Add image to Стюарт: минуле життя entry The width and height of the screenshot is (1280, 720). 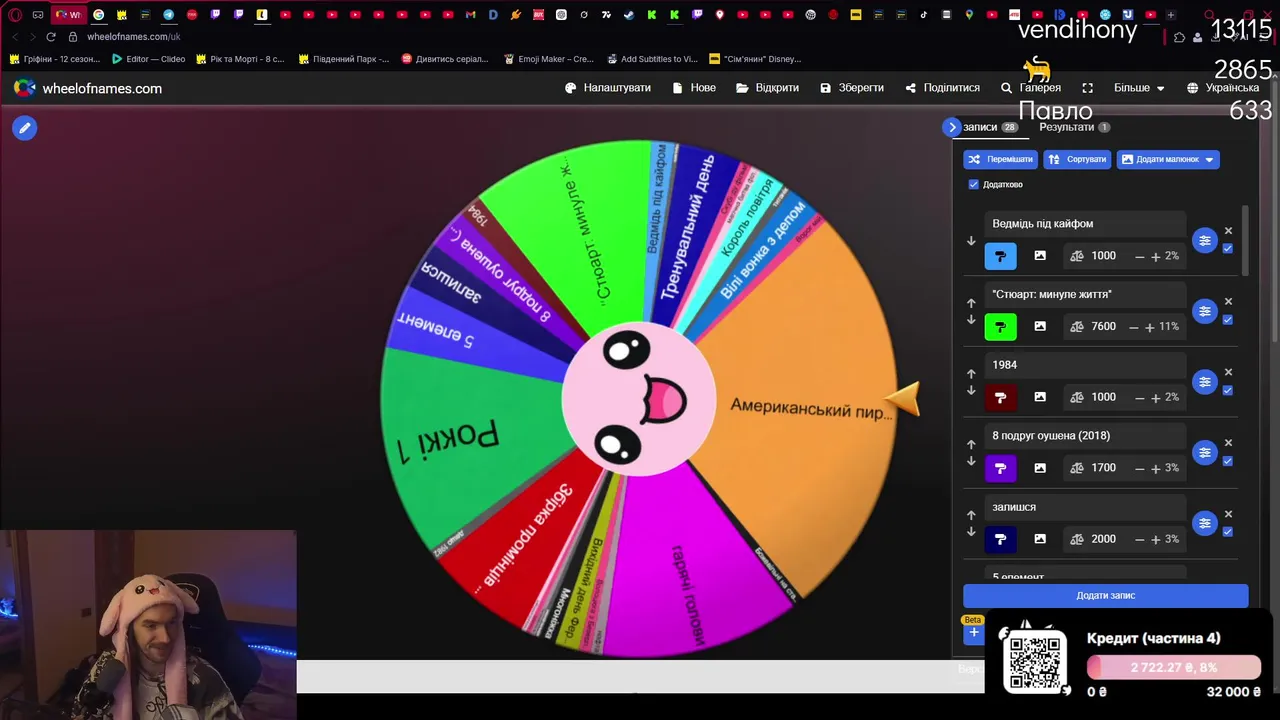pos(1040,326)
